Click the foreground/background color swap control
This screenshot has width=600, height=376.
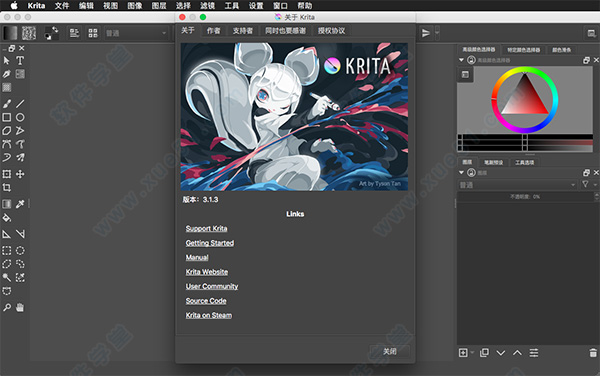pyautogui.click(x=55, y=29)
